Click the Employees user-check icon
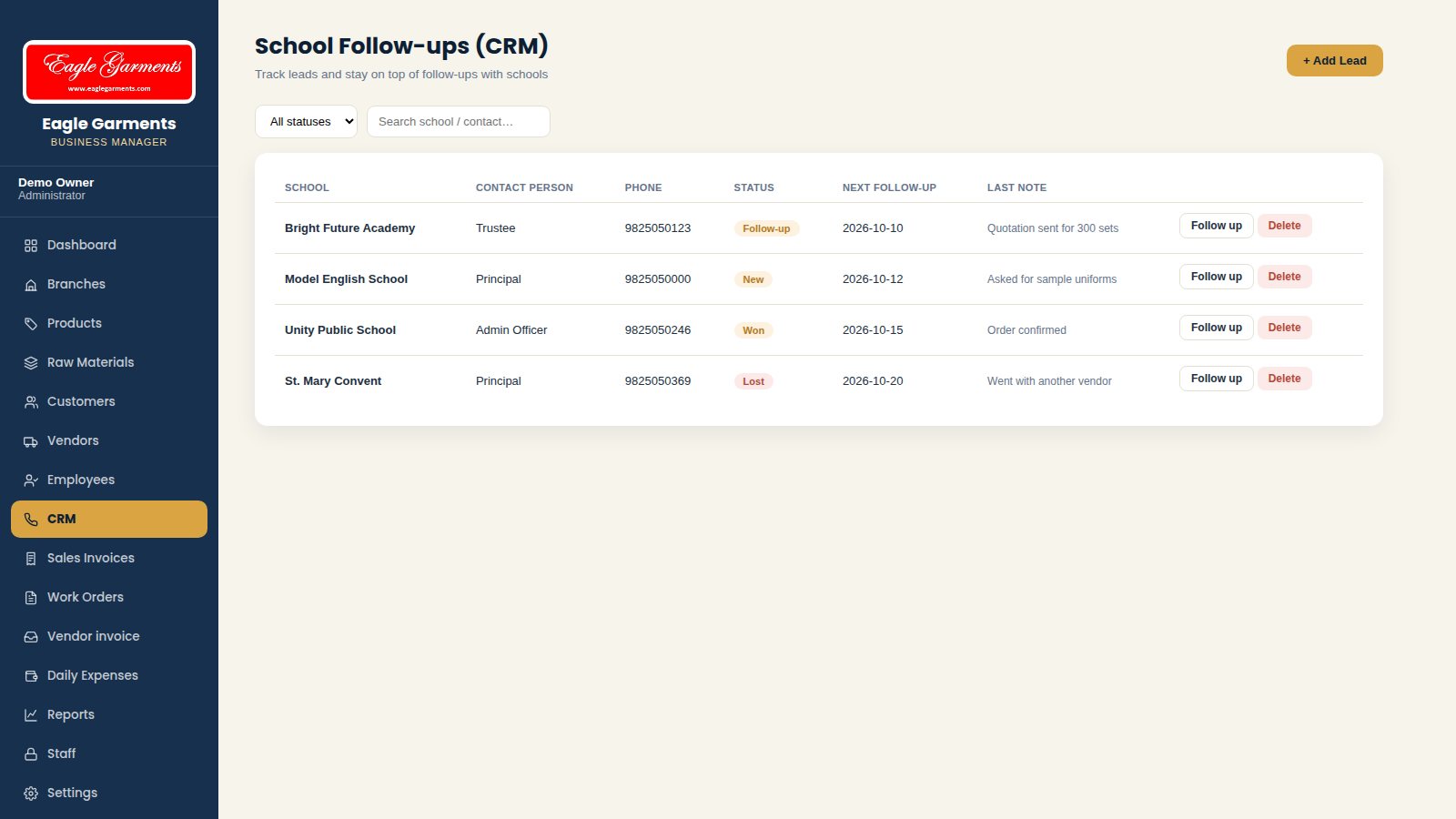 pos(31,480)
